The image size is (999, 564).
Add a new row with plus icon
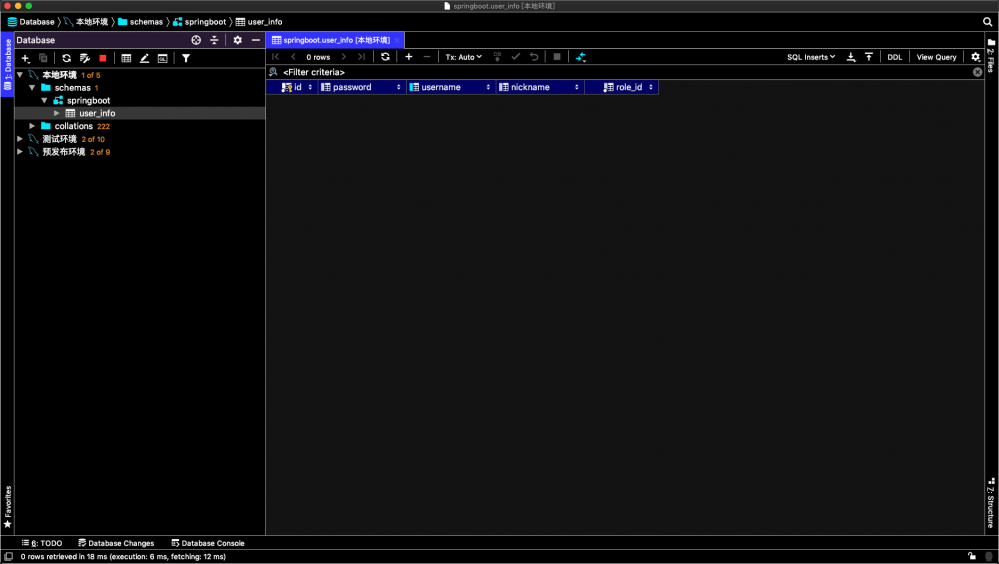[x=409, y=57]
